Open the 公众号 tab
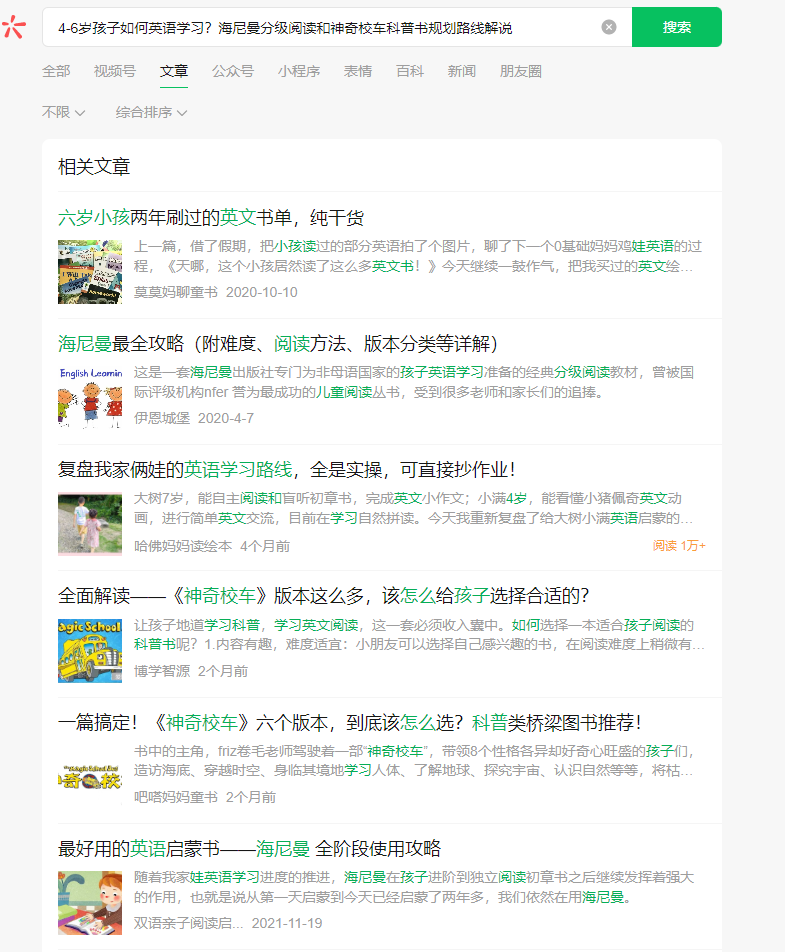This screenshot has width=785, height=952. click(x=233, y=71)
